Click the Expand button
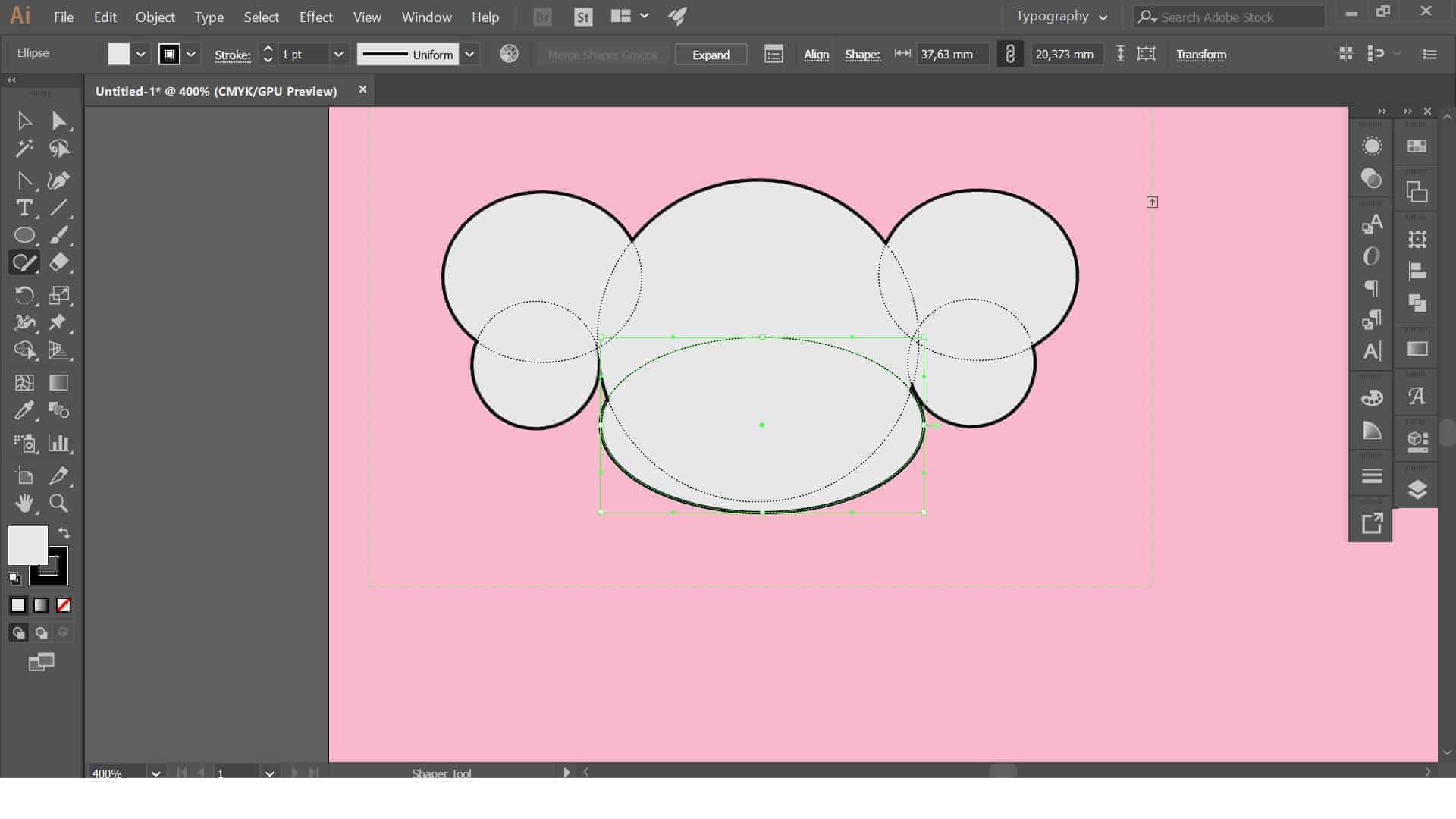This screenshot has height=819, width=1456. pos(711,55)
